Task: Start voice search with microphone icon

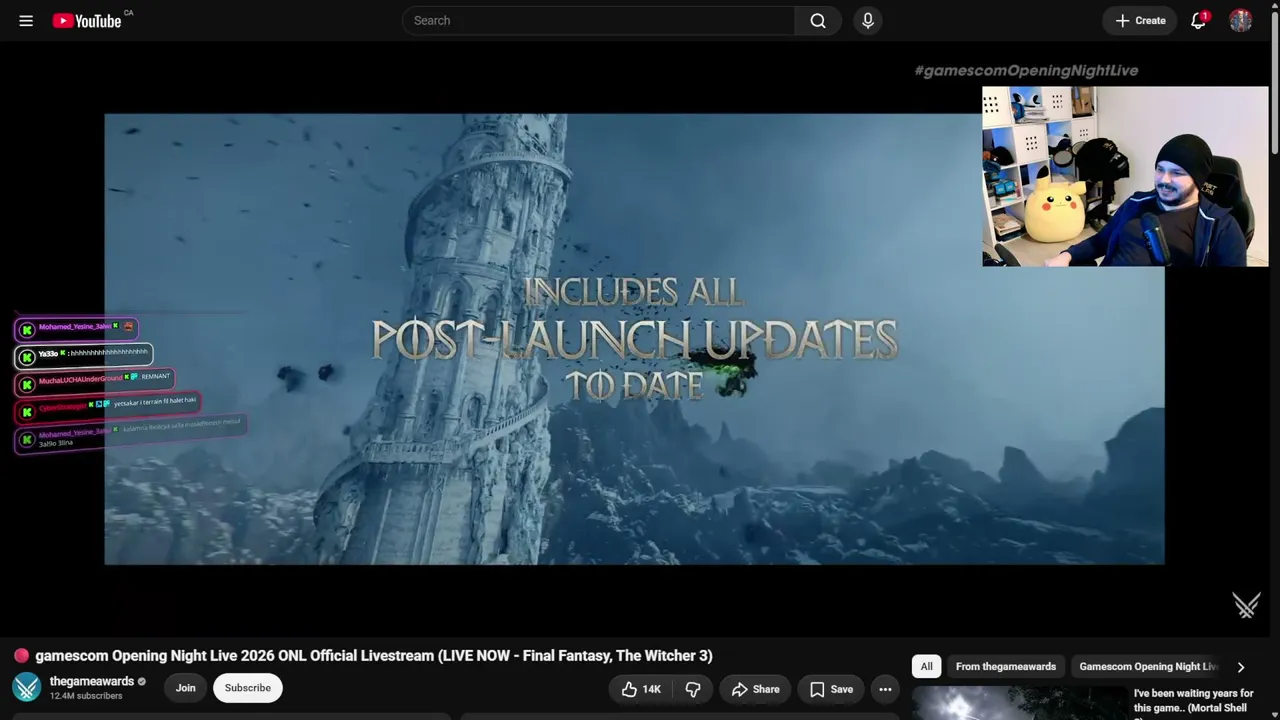Action: (868, 20)
